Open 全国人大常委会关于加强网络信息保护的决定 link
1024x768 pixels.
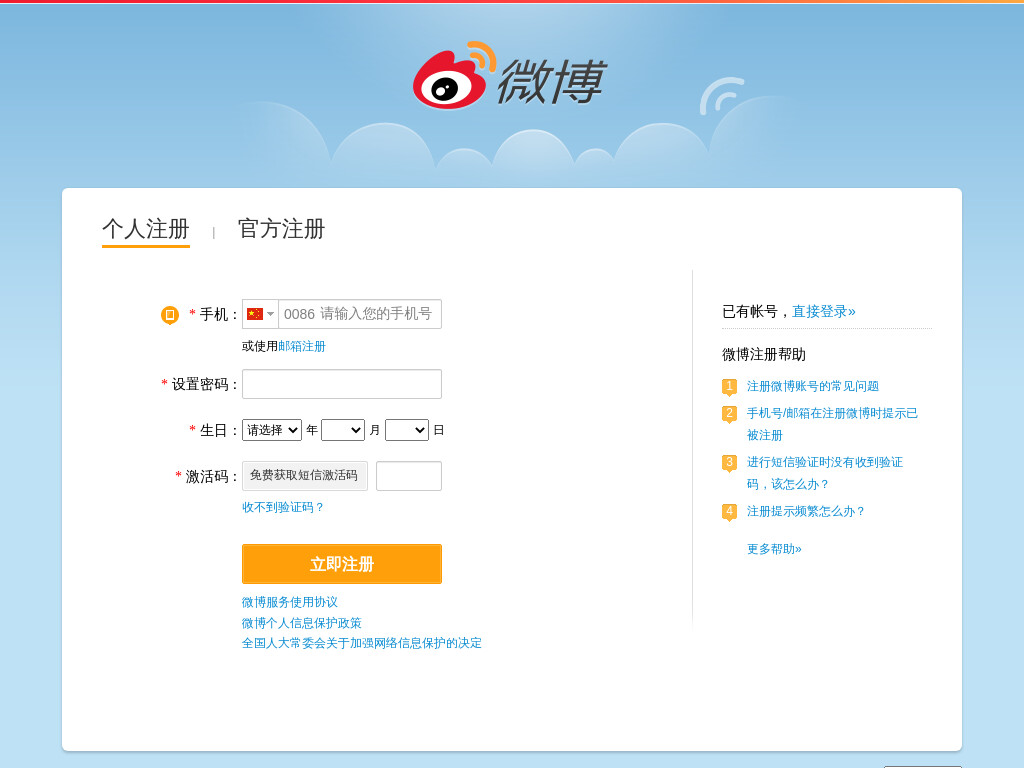(x=362, y=643)
